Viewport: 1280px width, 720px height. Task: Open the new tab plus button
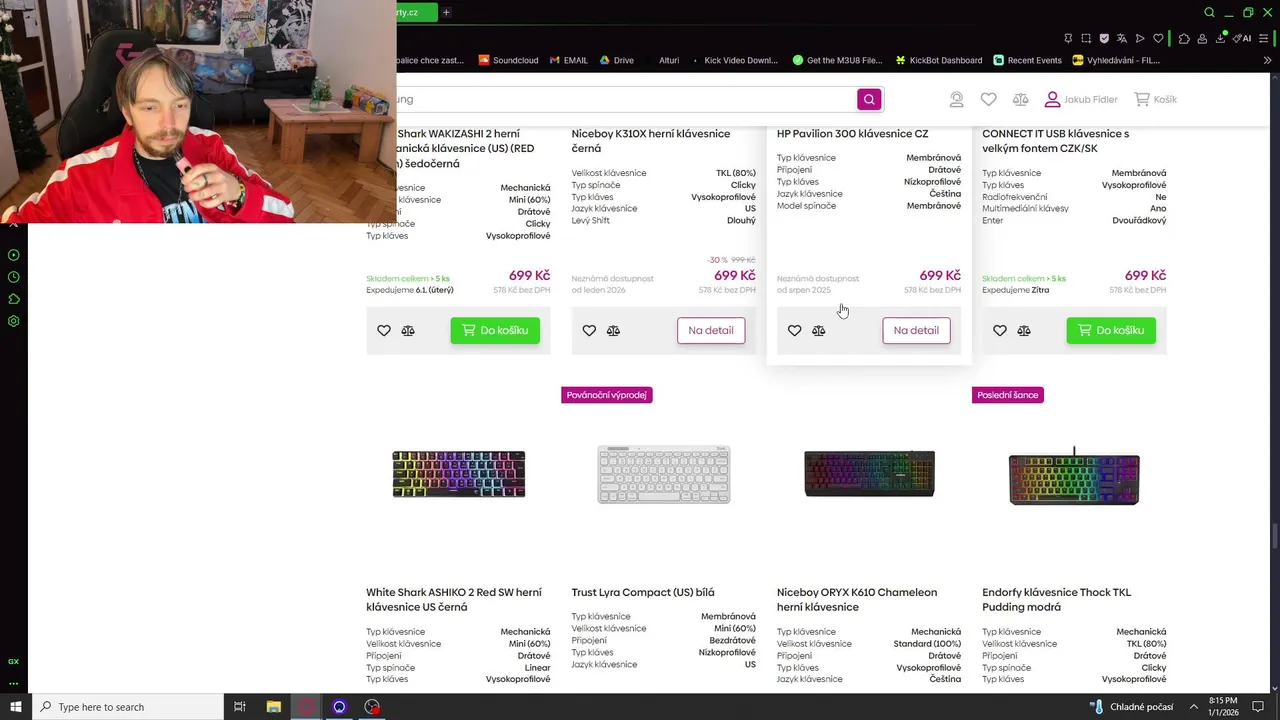pyautogui.click(x=446, y=12)
